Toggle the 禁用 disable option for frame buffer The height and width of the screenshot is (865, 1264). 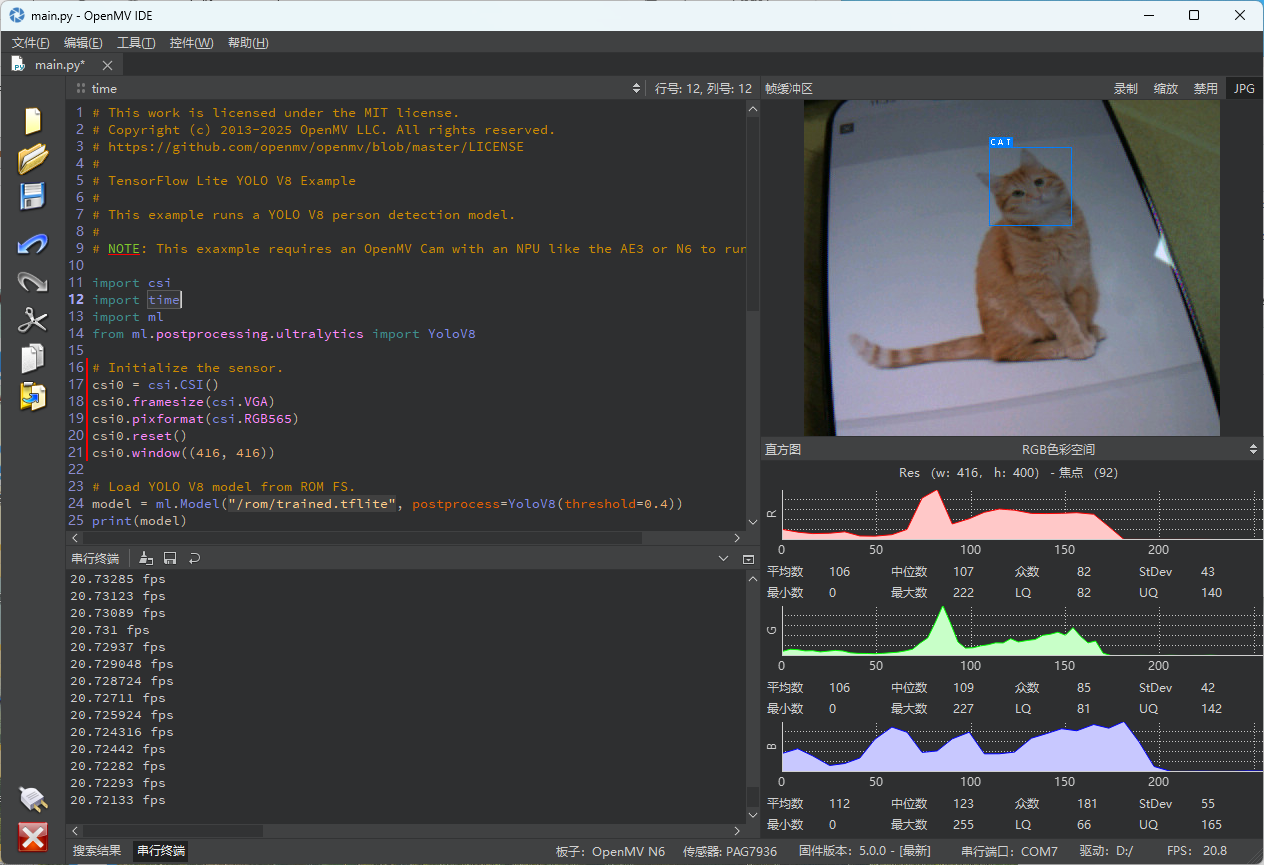1205,89
